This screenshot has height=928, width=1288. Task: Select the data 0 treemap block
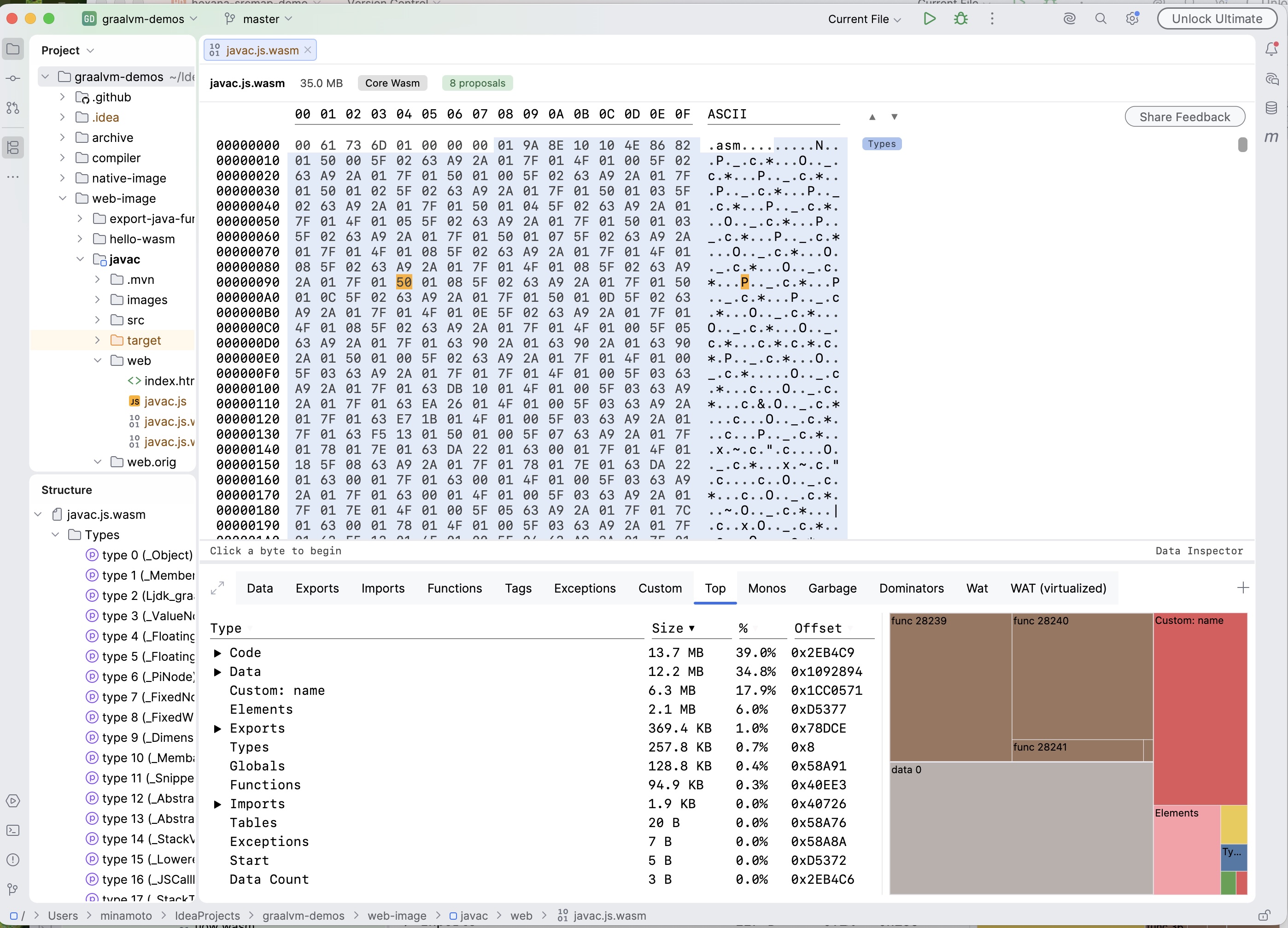click(1021, 828)
